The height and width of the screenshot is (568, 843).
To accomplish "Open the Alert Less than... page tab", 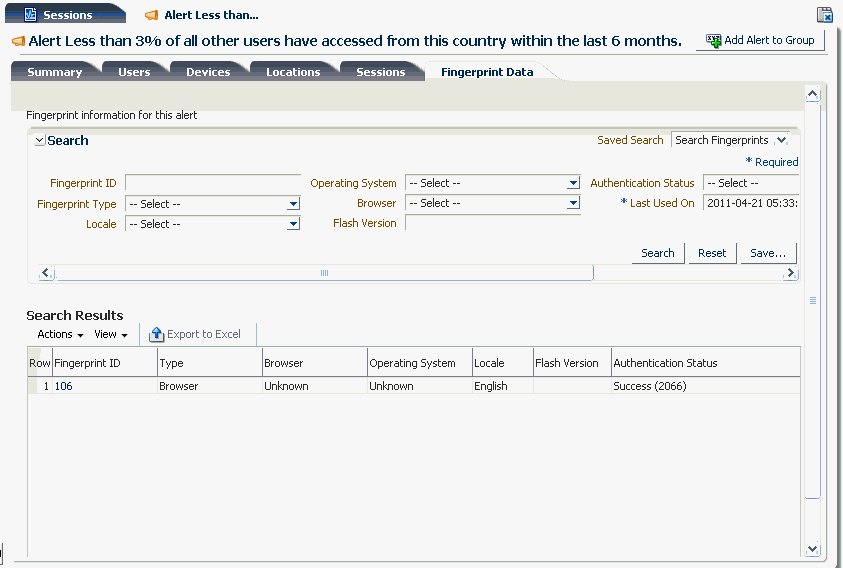I will coord(202,15).
